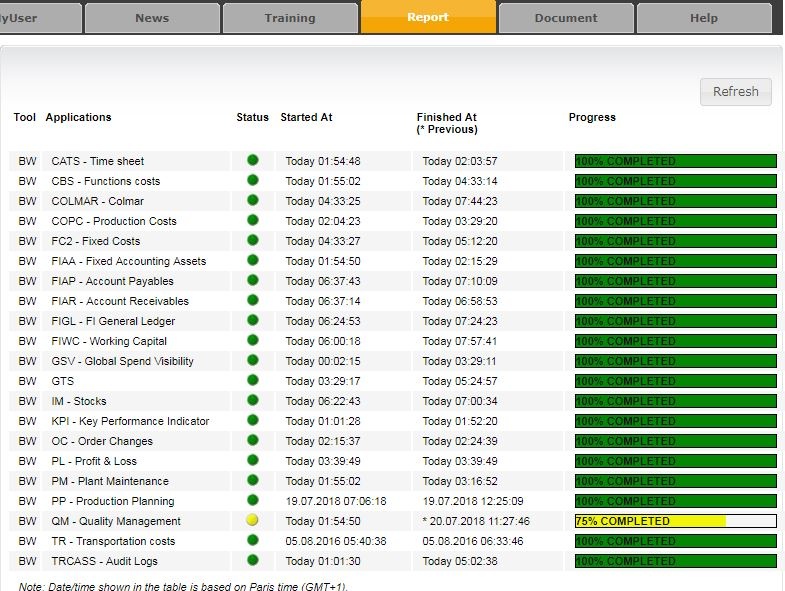Click green status dot for COLMAR - Colmar
785x591 pixels.
pos(252,200)
